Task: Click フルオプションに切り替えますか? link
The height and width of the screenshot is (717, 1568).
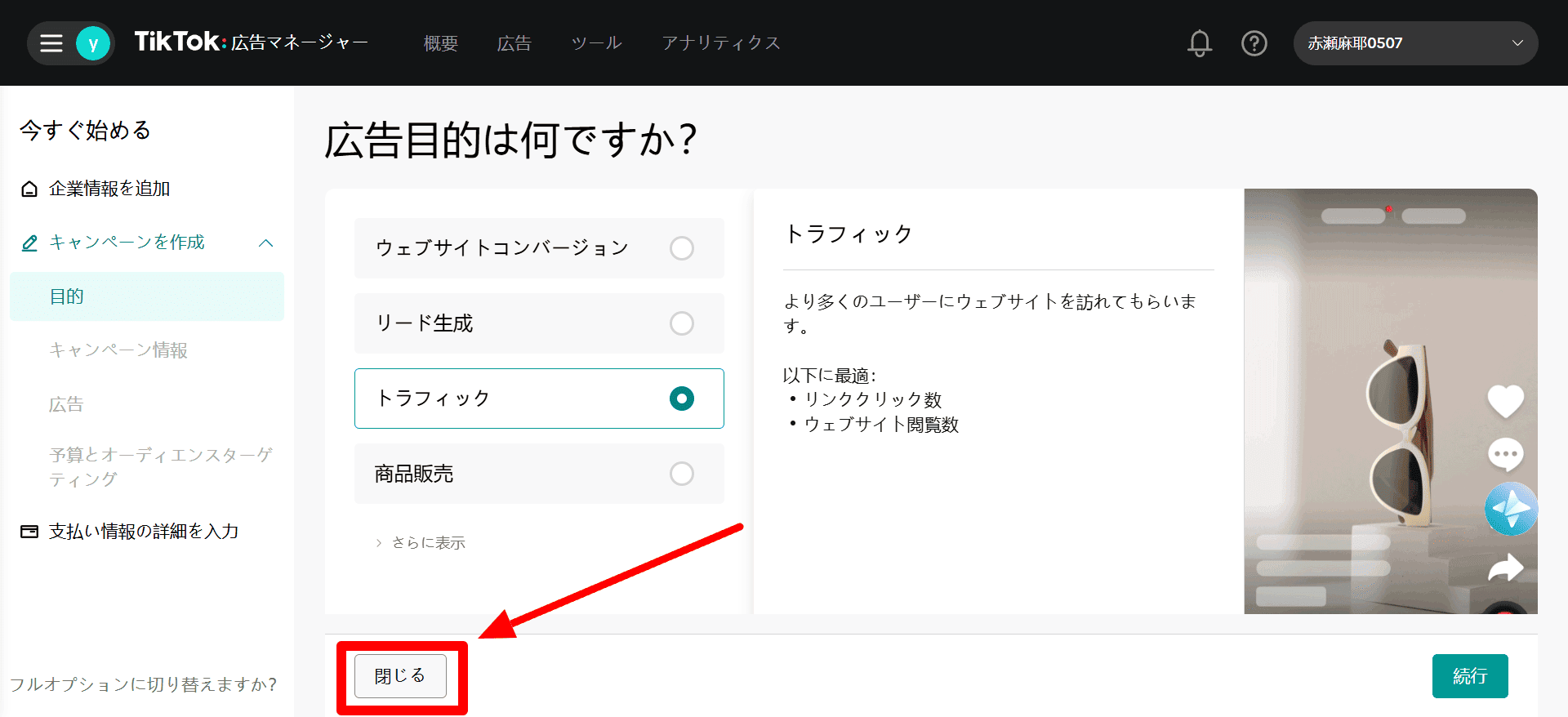Action: (x=144, y=684)
